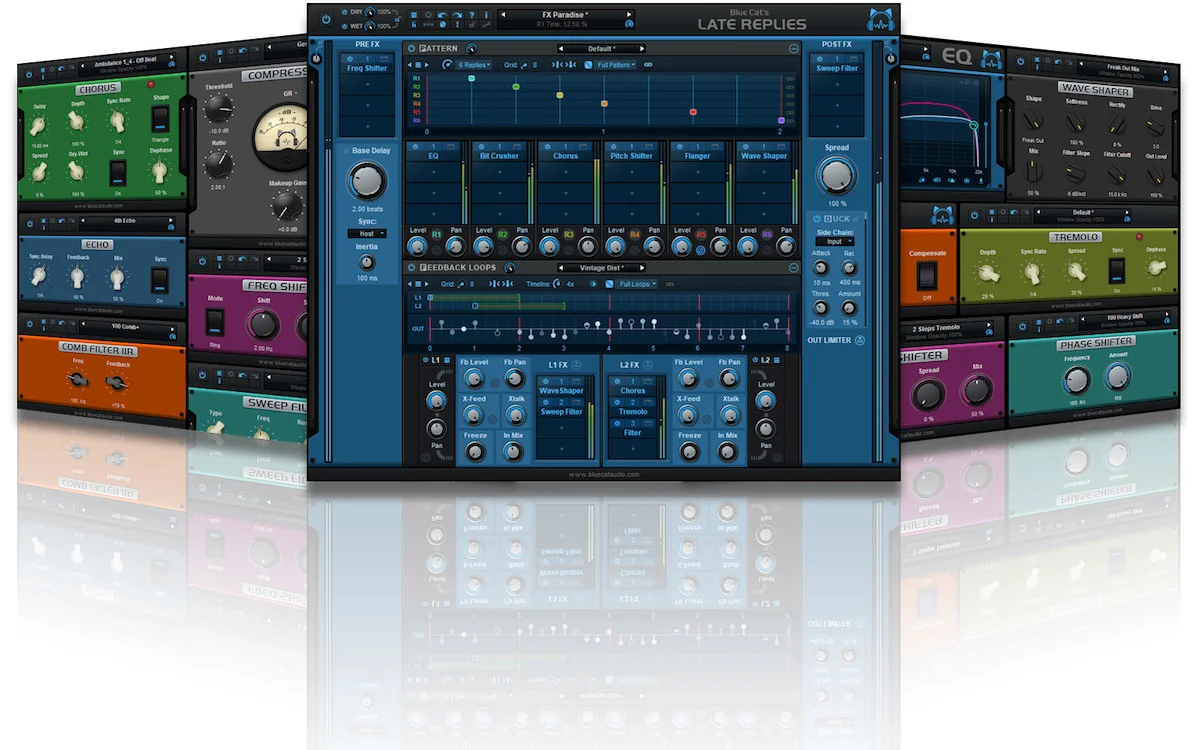Toggle the L1 loop power button

click(425, 360)
